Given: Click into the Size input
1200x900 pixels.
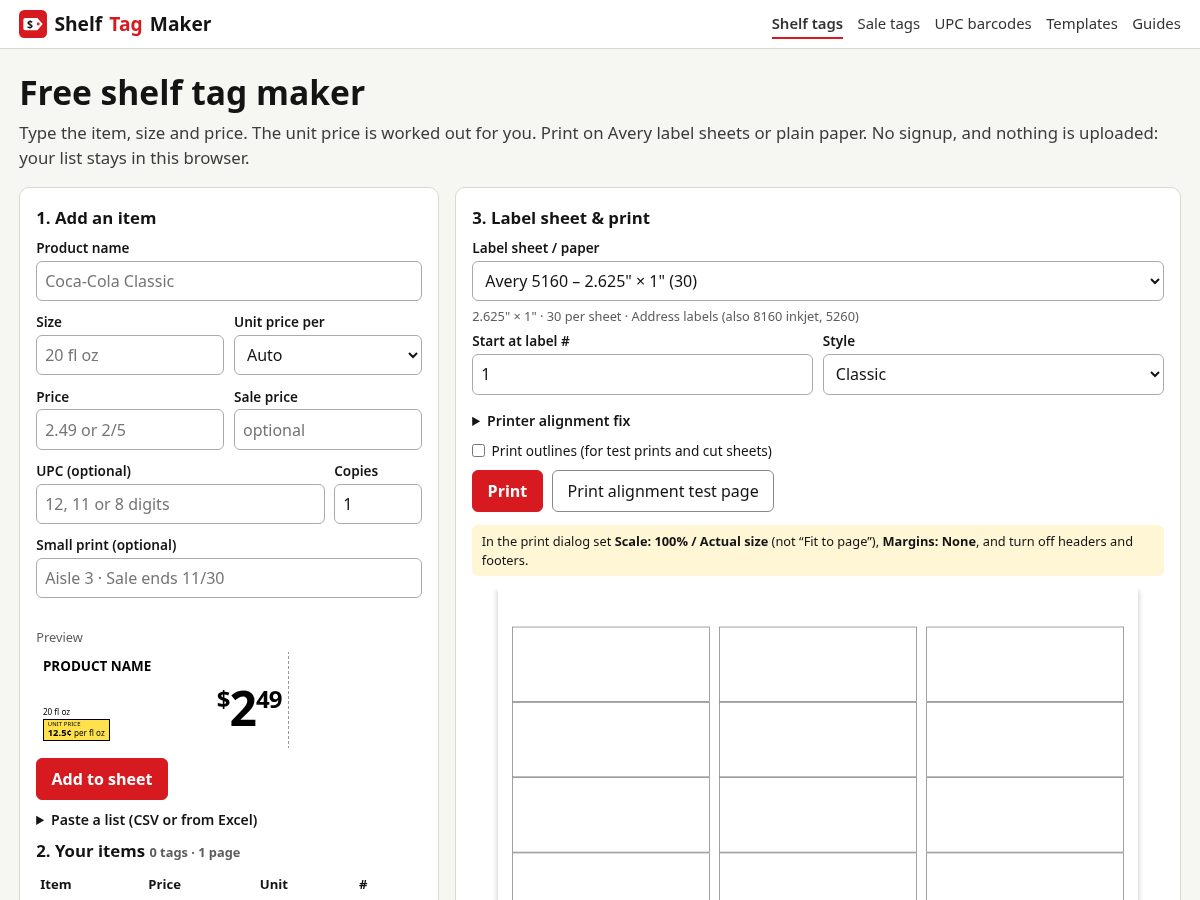Looking at the screenshot, I should [130, 355].
